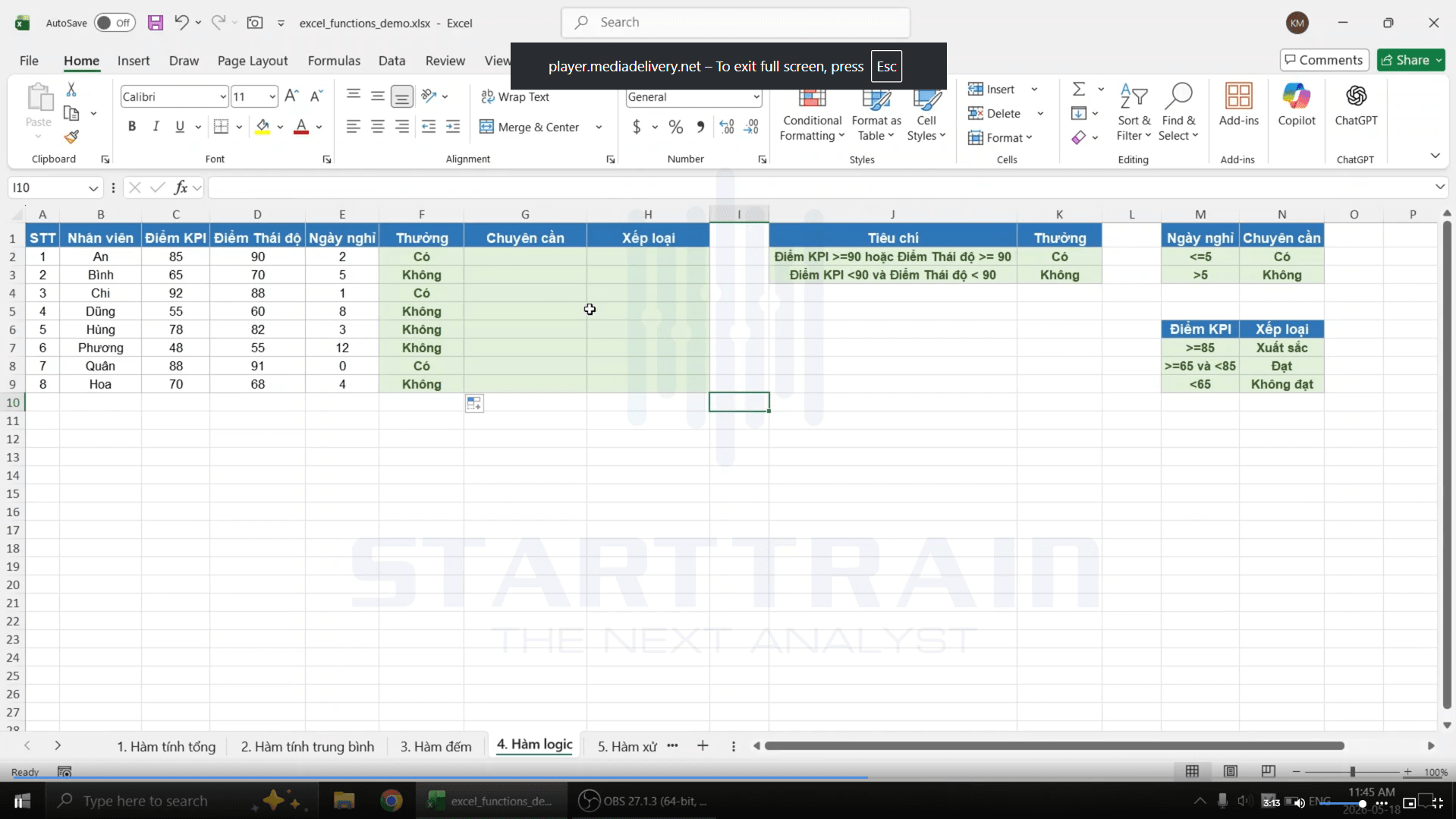The height and width of the screenshot is (819, 1456).
Task: Expand the Merge & Center dropdown arrow
Action: (599, 128)
